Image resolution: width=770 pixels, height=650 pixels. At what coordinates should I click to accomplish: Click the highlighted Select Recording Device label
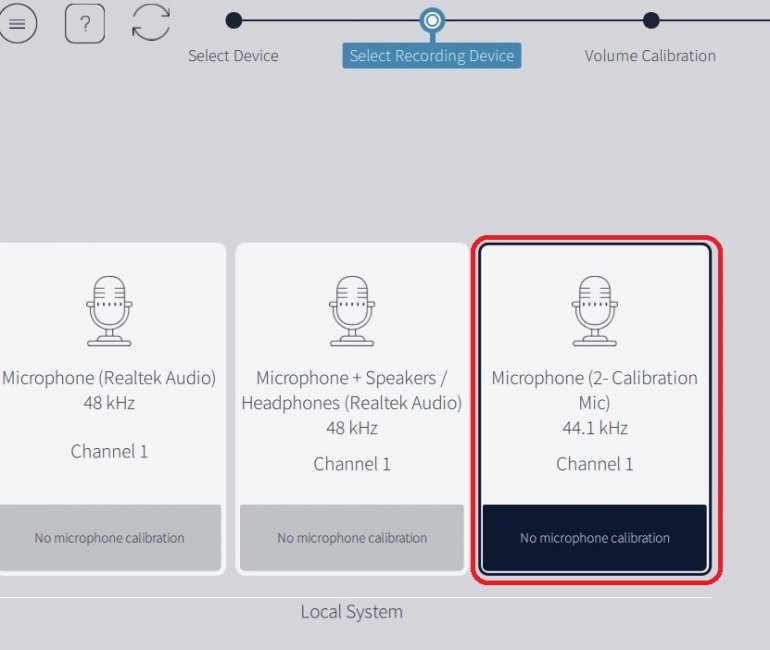[x=432, y=56]
